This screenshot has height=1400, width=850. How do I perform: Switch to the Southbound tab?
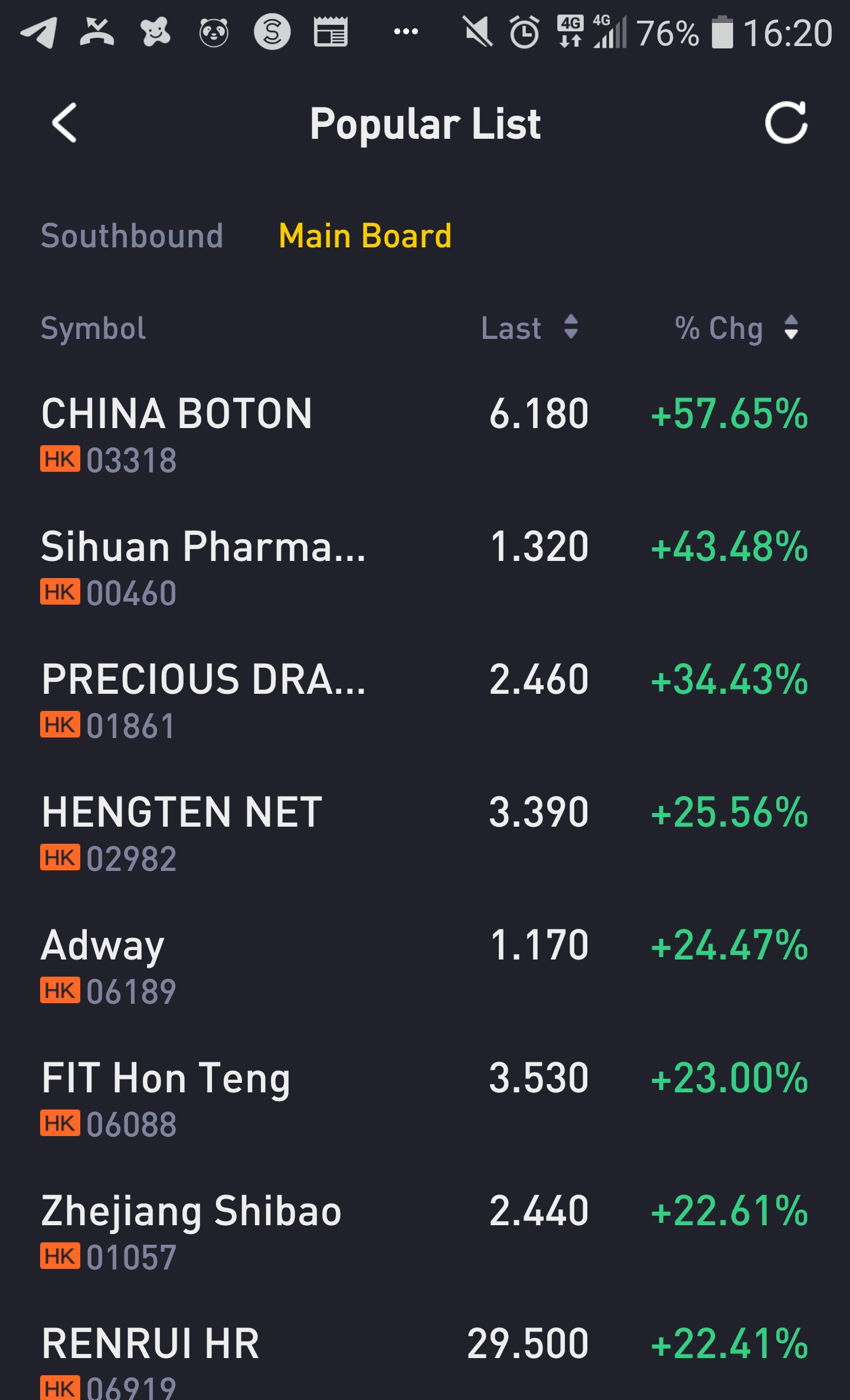click(132, 236)
